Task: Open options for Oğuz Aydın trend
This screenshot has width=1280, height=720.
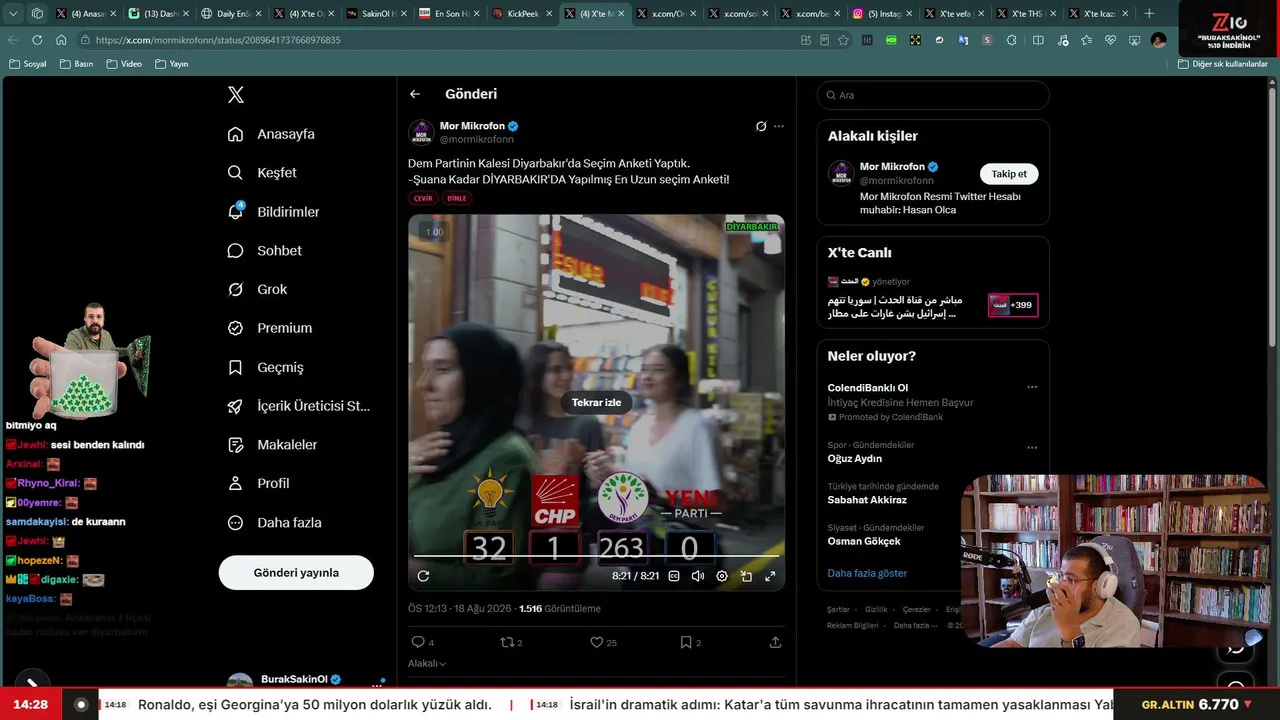Action: 1032,447
